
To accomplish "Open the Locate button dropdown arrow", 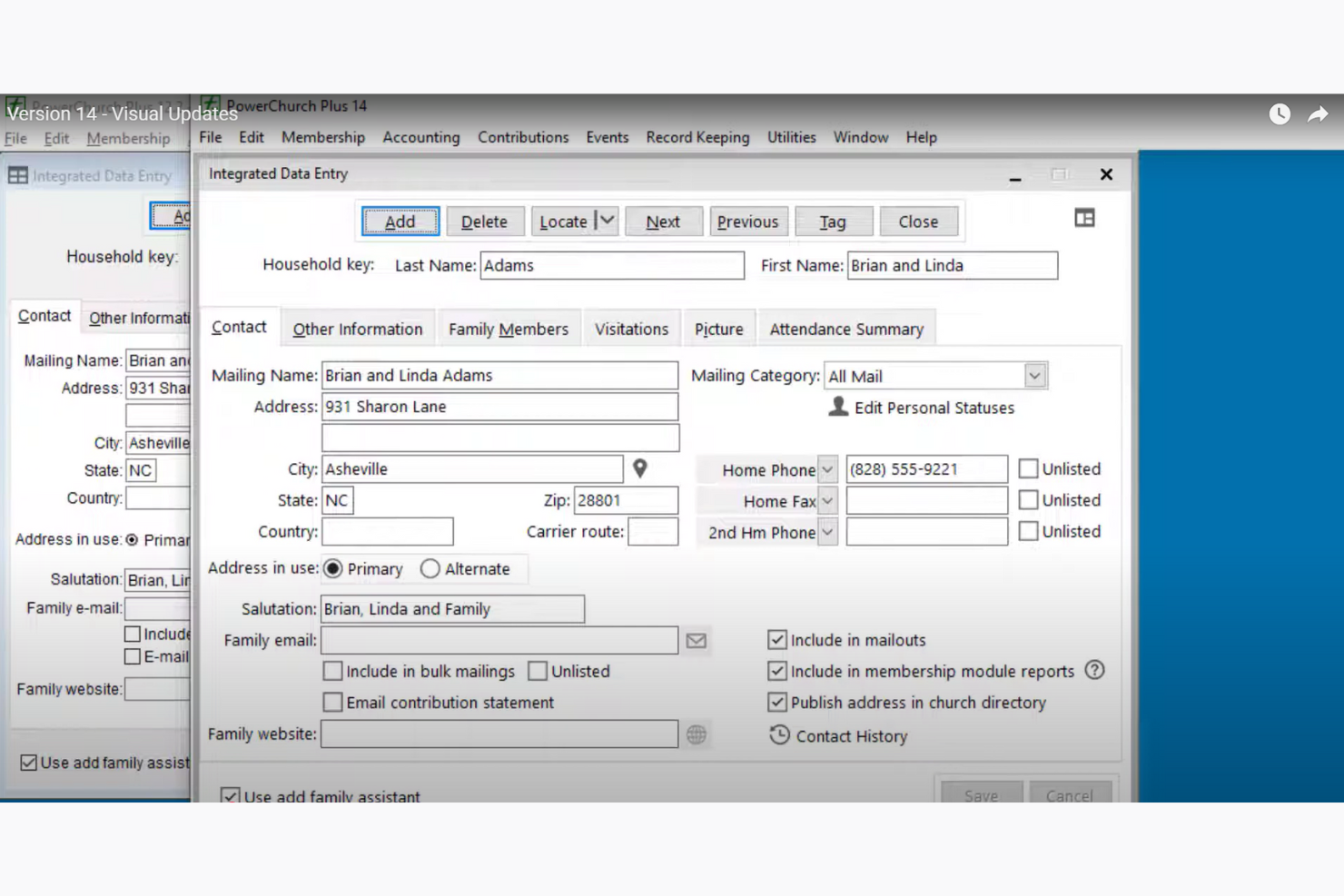I will pos(607,221).
